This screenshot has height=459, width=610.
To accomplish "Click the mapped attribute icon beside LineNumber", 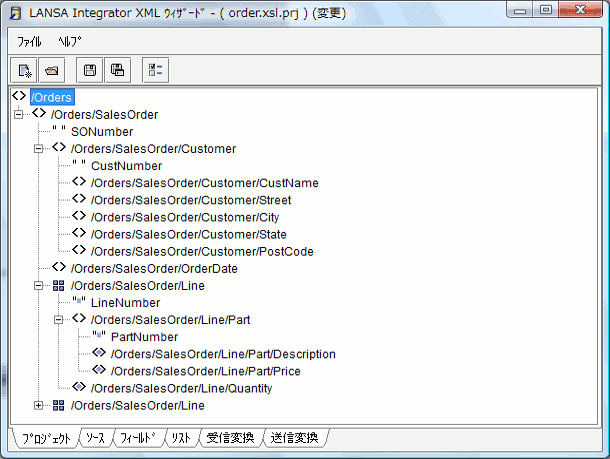I will pyautogui.click(x=79, y=300).
